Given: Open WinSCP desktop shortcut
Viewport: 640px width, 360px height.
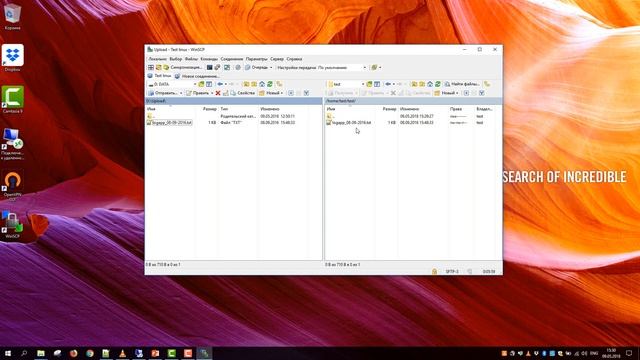Looking at the screenshot, I should 12,225.
